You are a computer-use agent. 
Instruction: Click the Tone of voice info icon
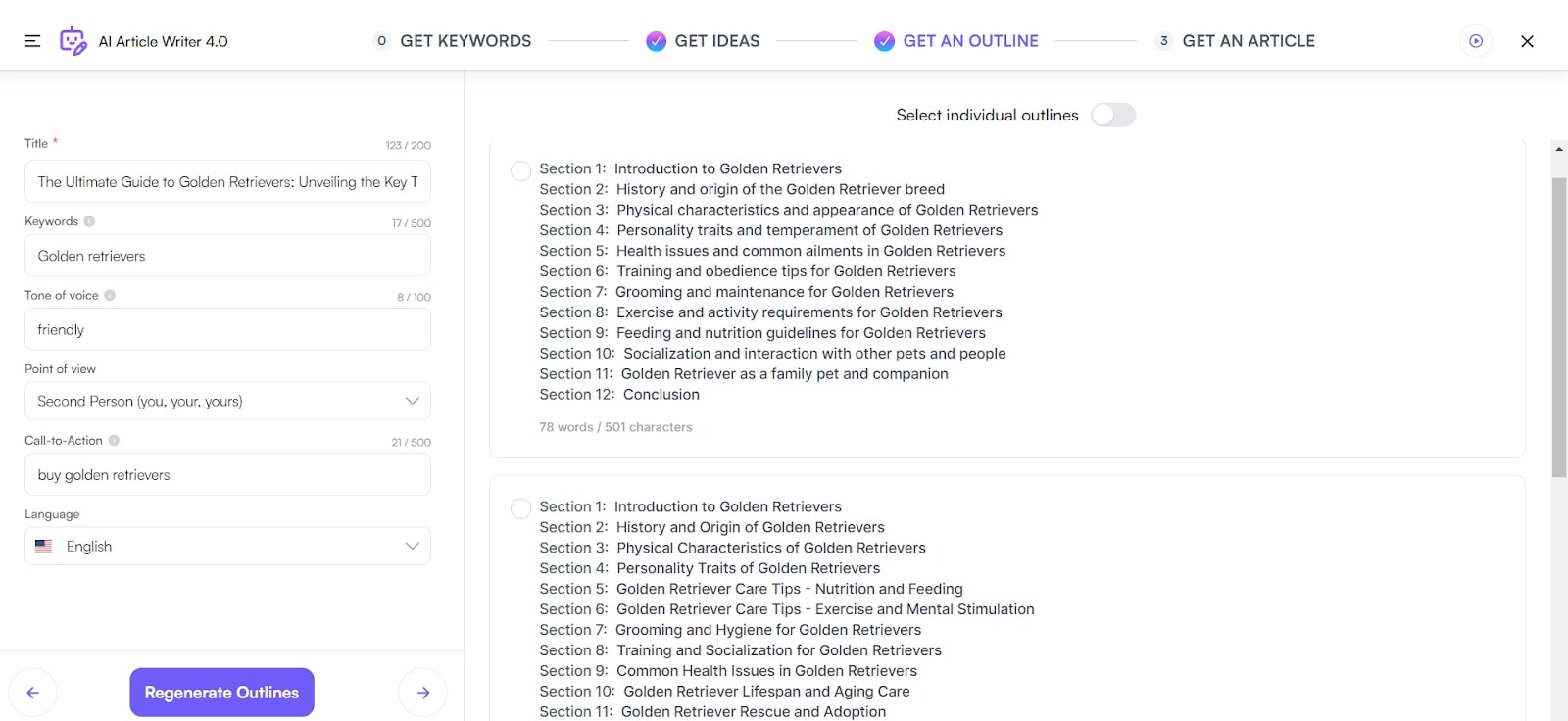click(110, 295)
